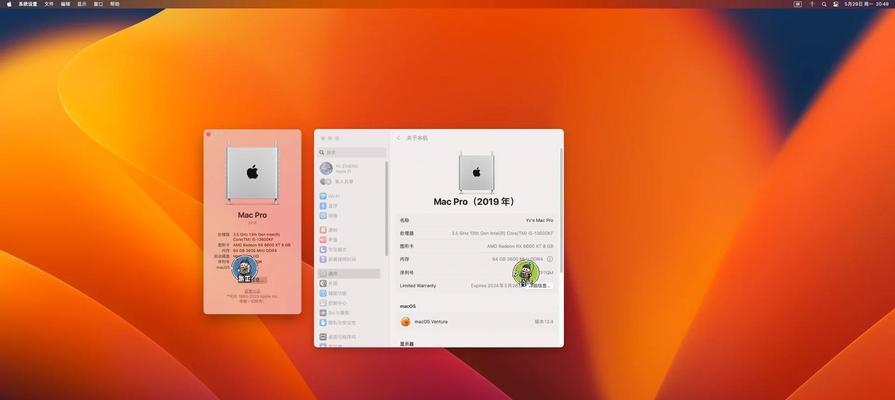Screen dimensions: 895x400
Task: Go back using the chevron beside 关于本机
Action: [x=398, y=138]
